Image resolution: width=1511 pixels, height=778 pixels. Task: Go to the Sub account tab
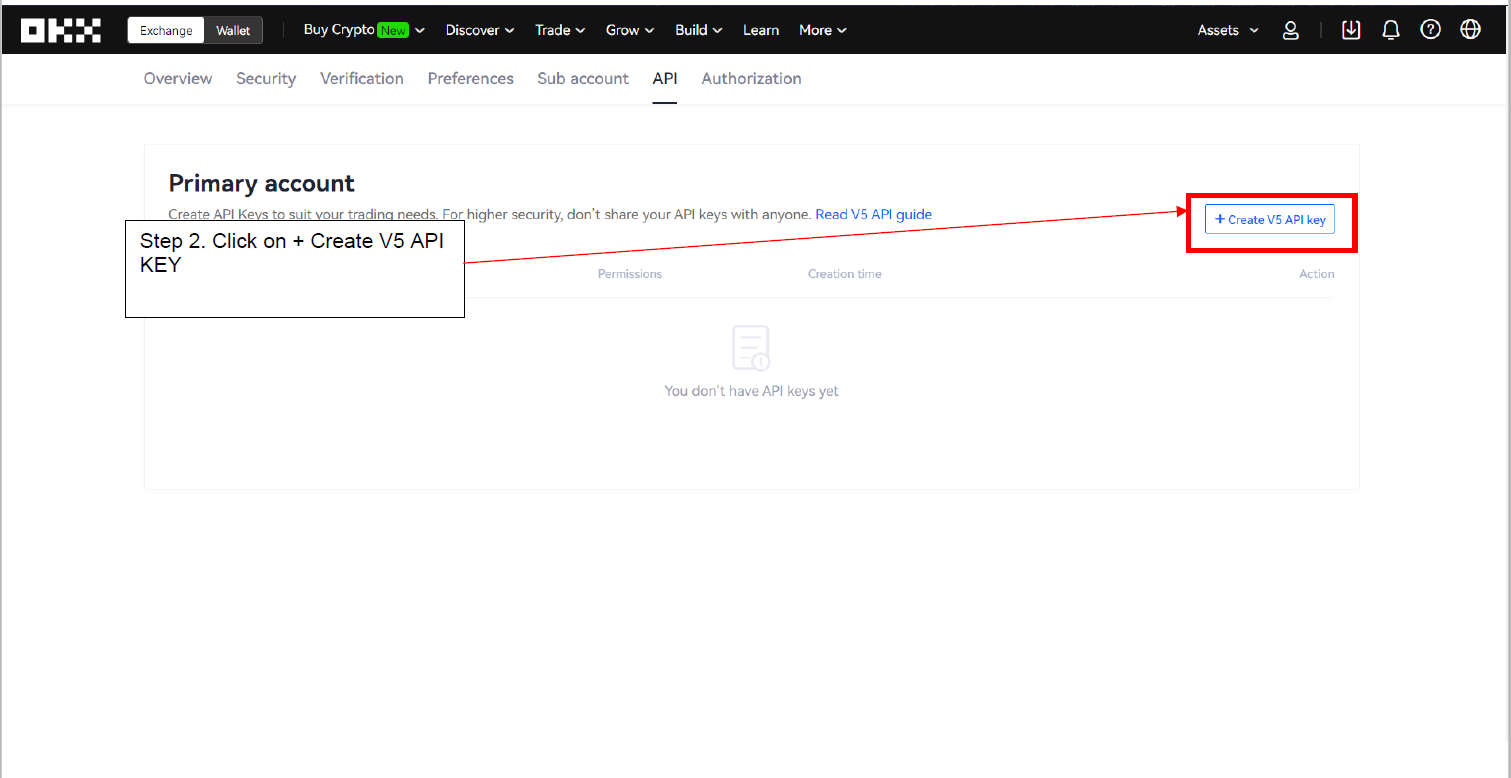coord(583,78)
